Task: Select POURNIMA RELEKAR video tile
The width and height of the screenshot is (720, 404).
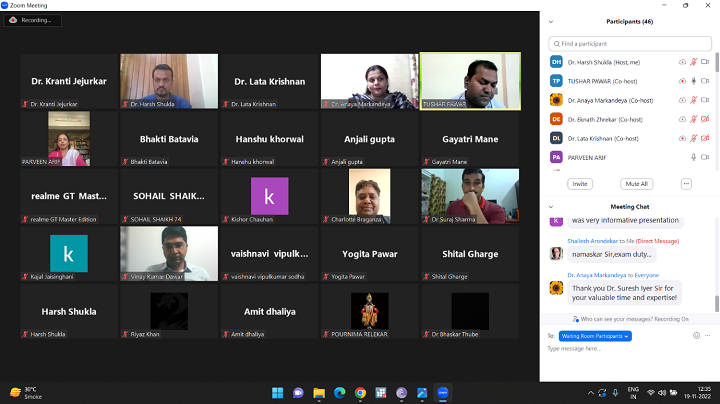Action: 370,311
